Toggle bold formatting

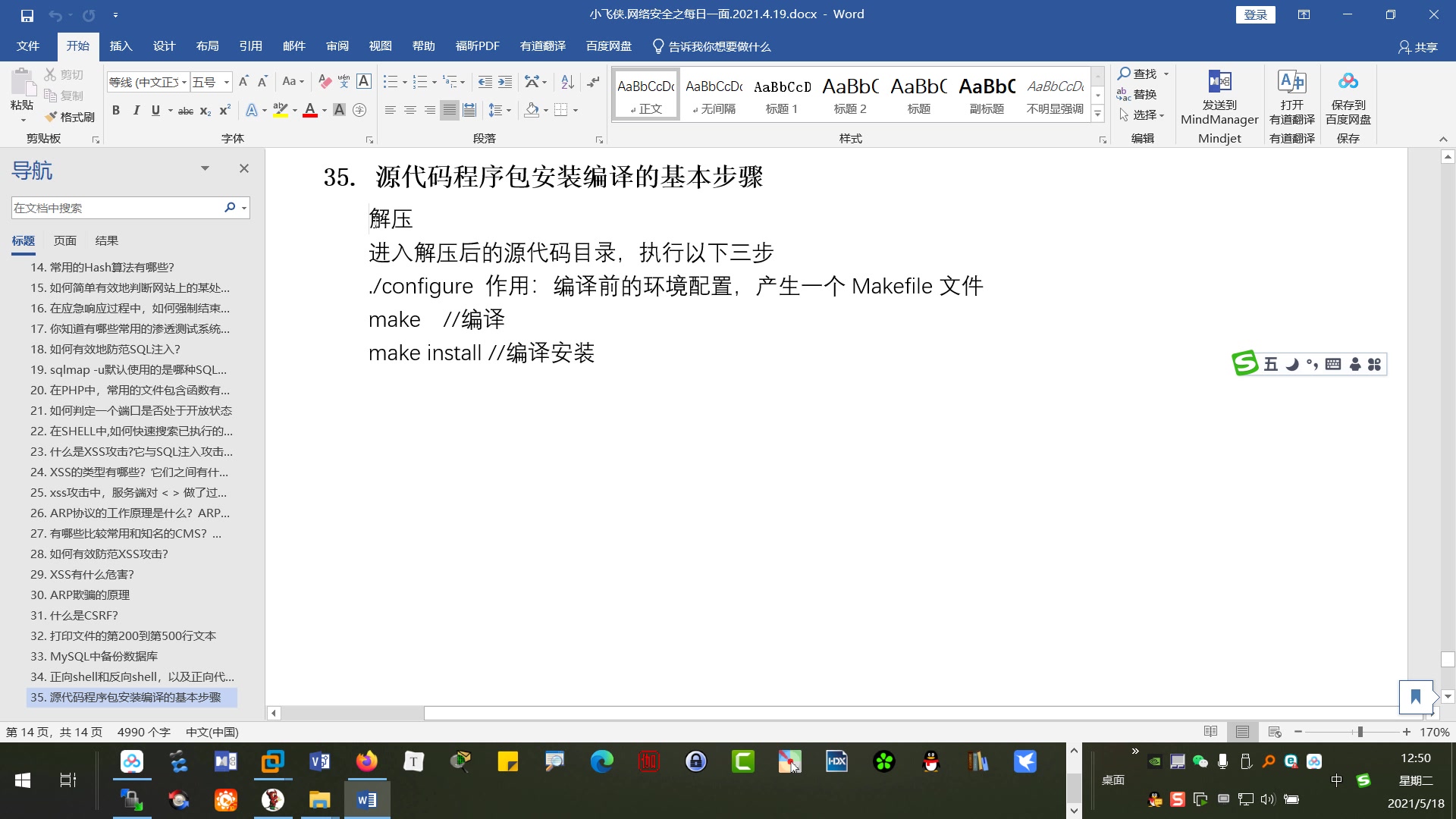[x=115, y=110]
